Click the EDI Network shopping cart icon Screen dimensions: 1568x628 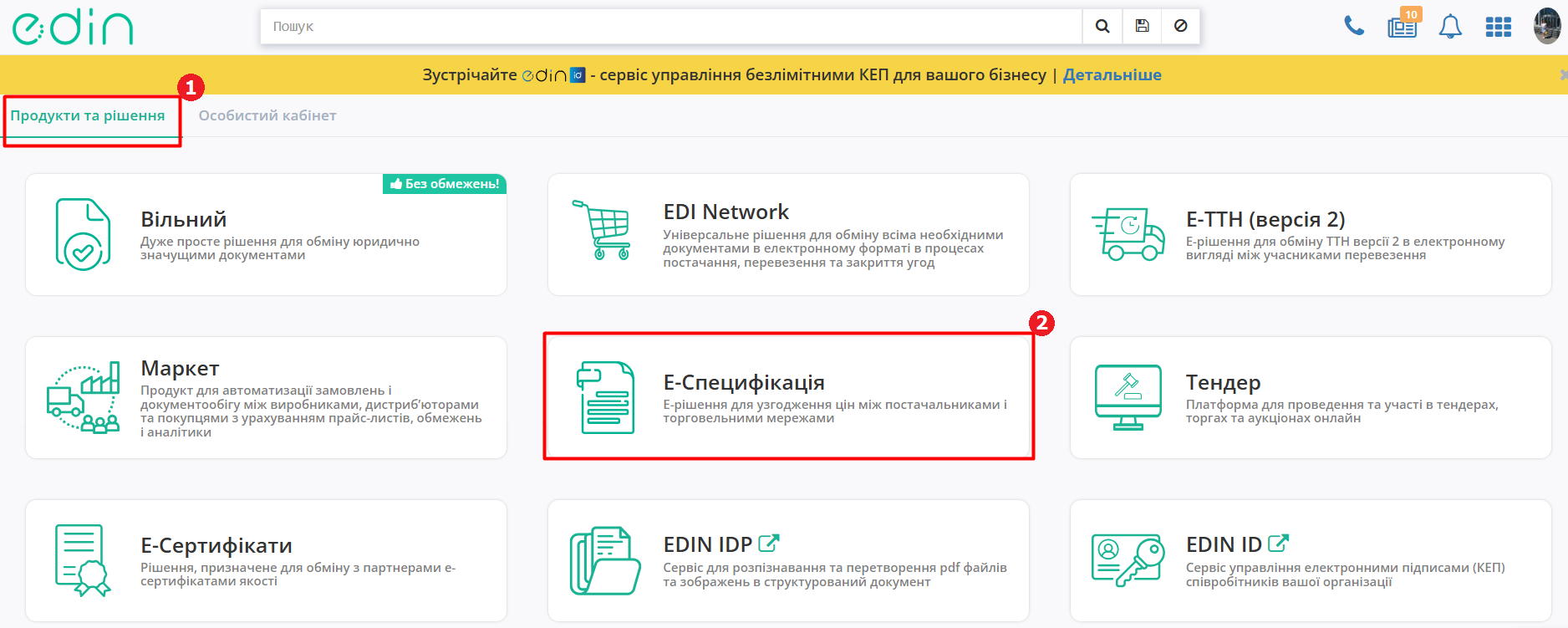pos(601,230)
